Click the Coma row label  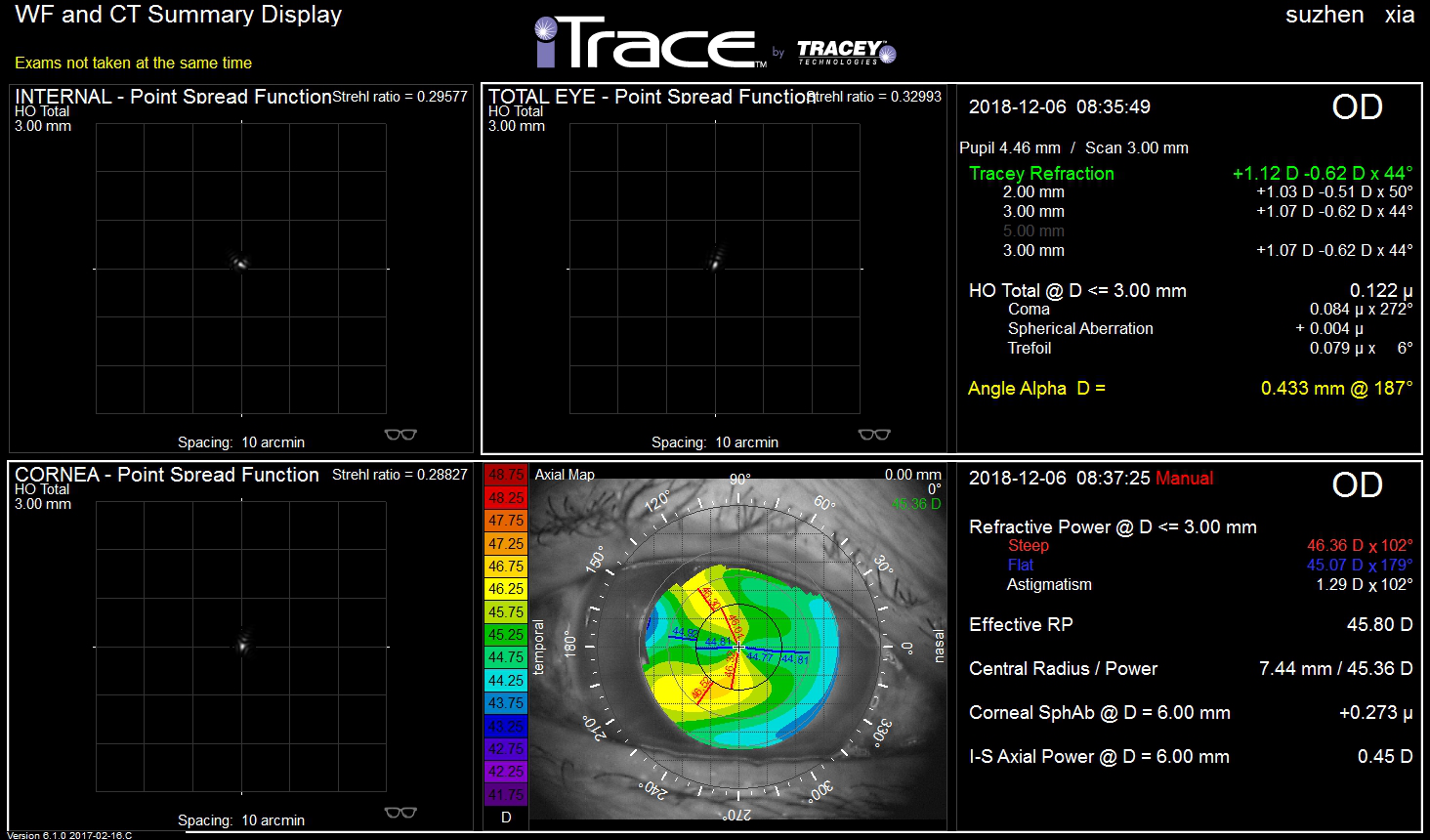point(1029,309)
